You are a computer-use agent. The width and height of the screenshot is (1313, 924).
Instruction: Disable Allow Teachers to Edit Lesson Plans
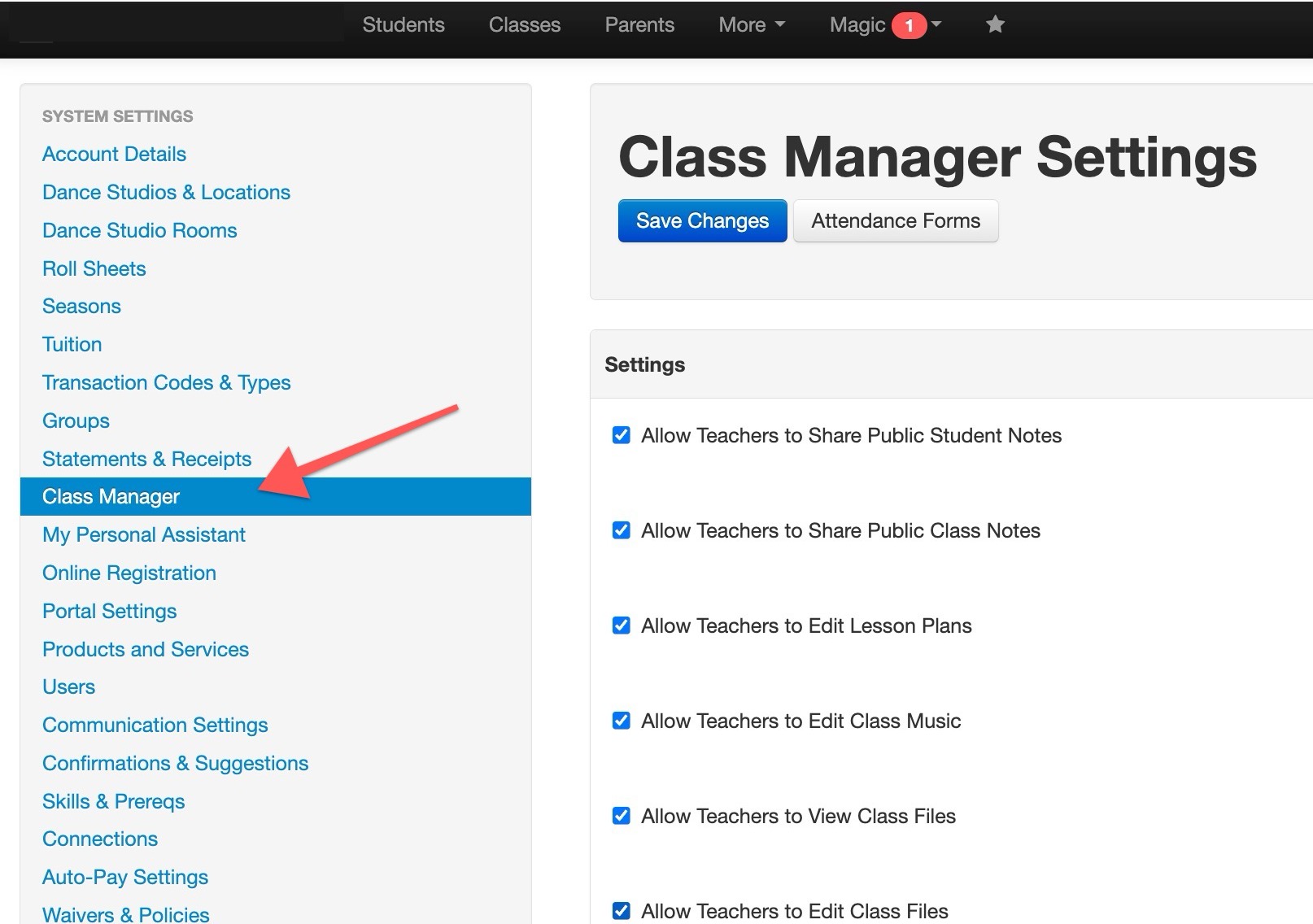click(x=622, y=625)
